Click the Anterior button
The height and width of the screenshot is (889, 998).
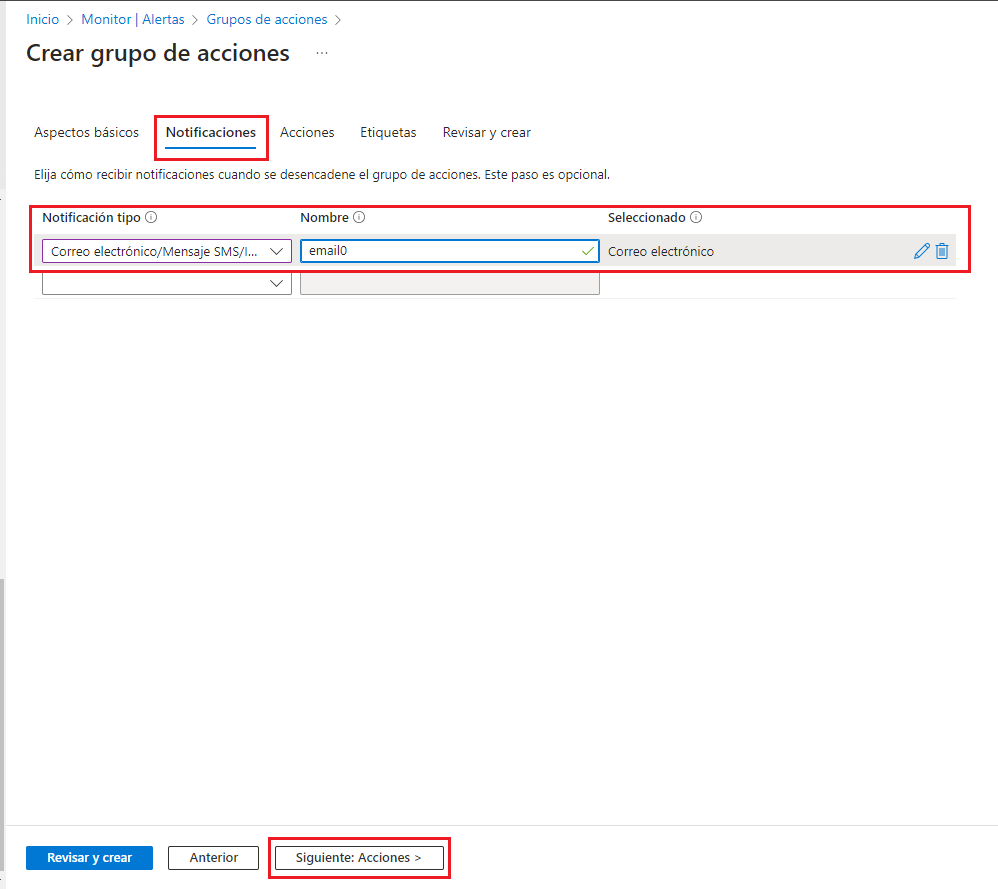213,857
